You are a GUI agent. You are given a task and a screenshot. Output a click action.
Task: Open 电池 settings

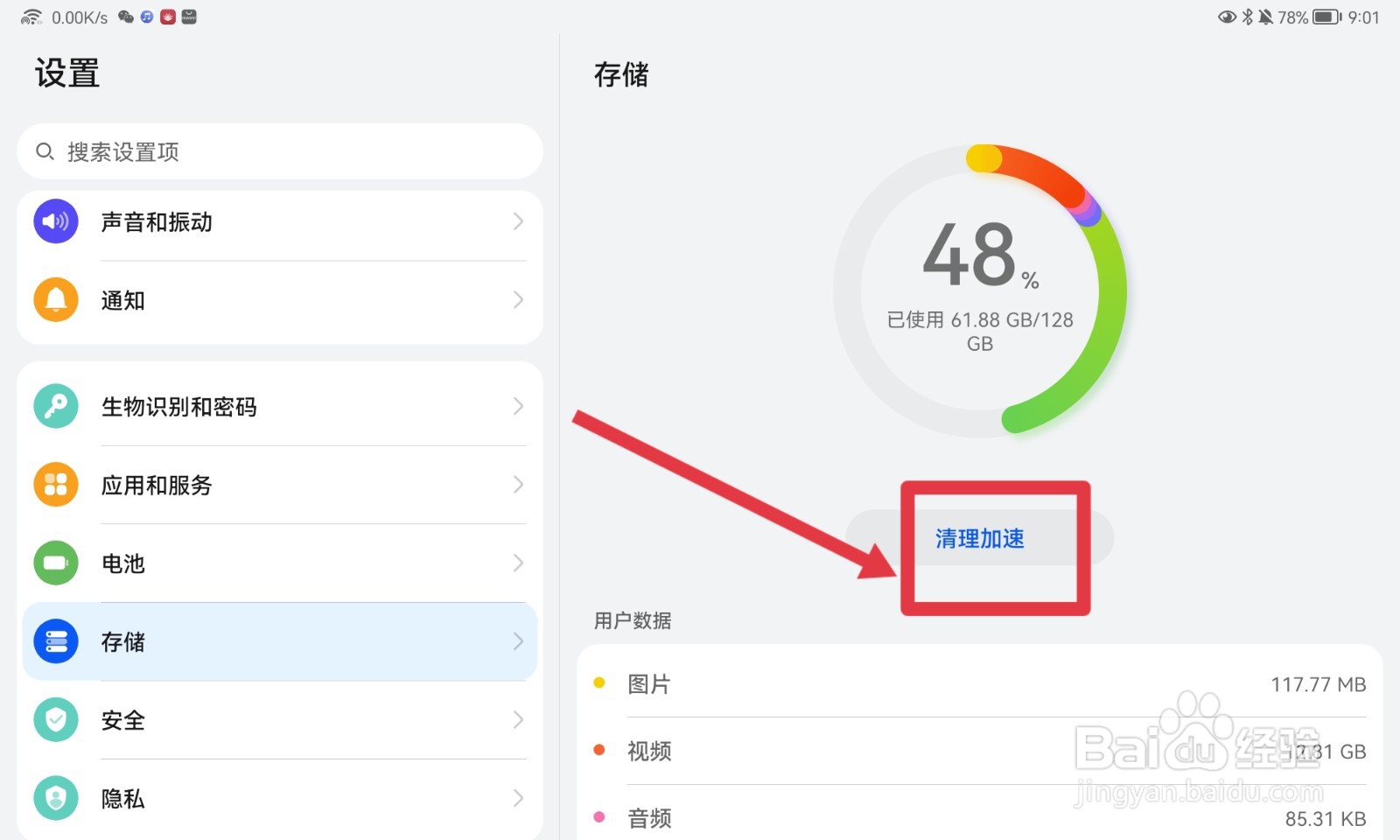(280, 563)
